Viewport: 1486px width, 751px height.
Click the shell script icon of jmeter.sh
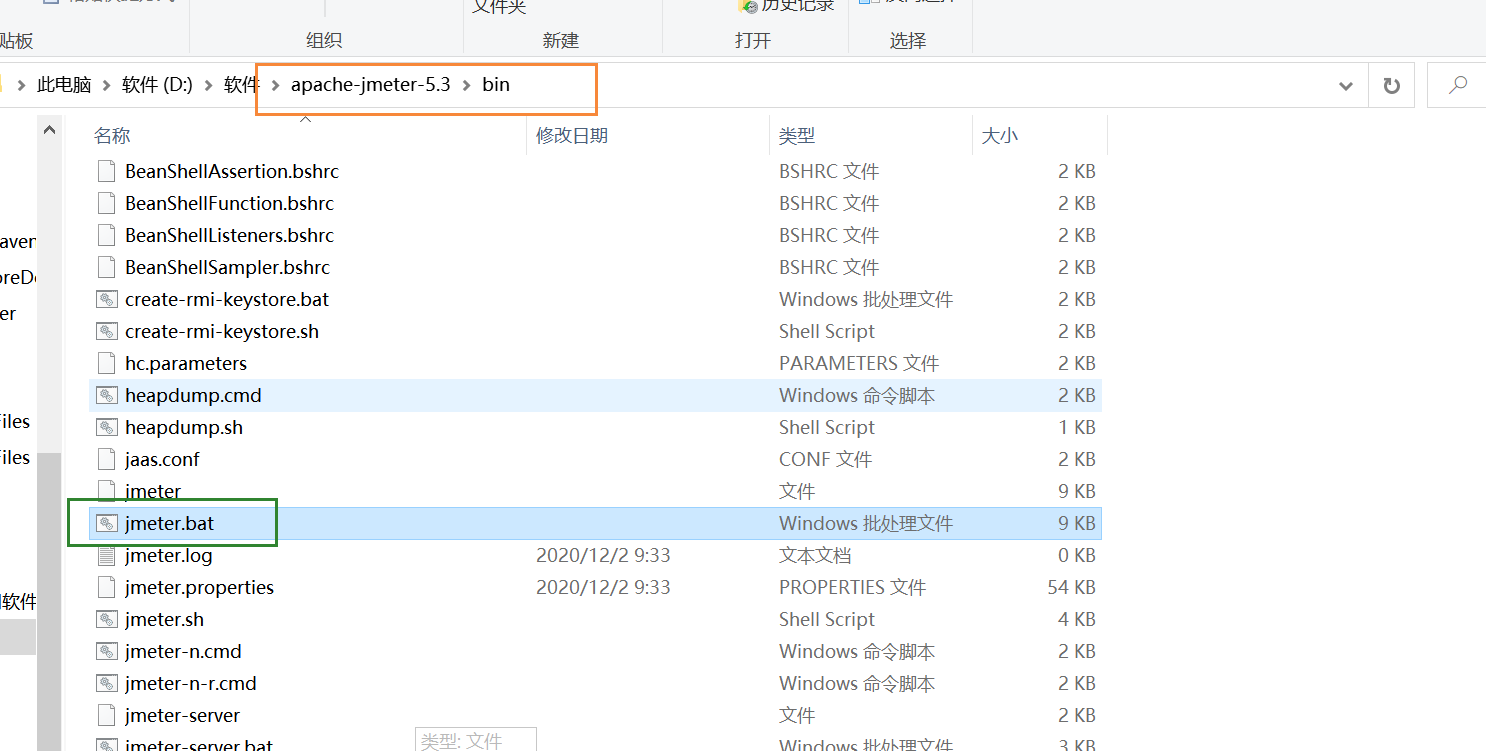[107, 619]
